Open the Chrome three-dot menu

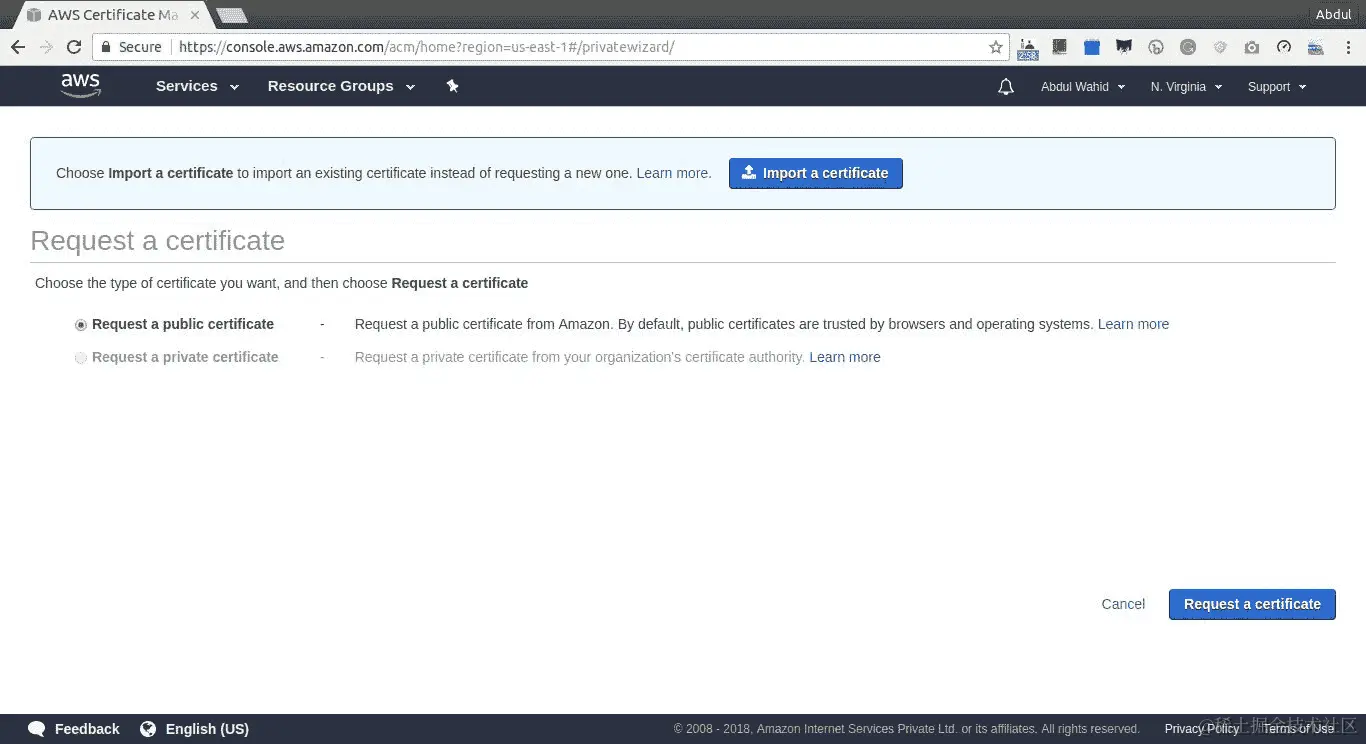click(x=1348, y=47)
